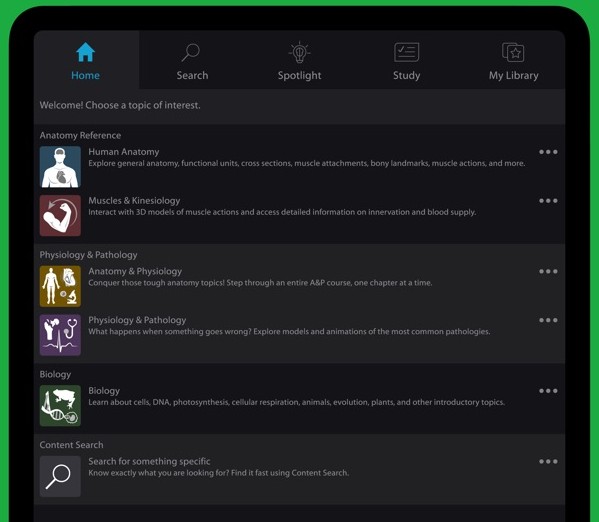Switch to the Study tab label

click(406, 76)
